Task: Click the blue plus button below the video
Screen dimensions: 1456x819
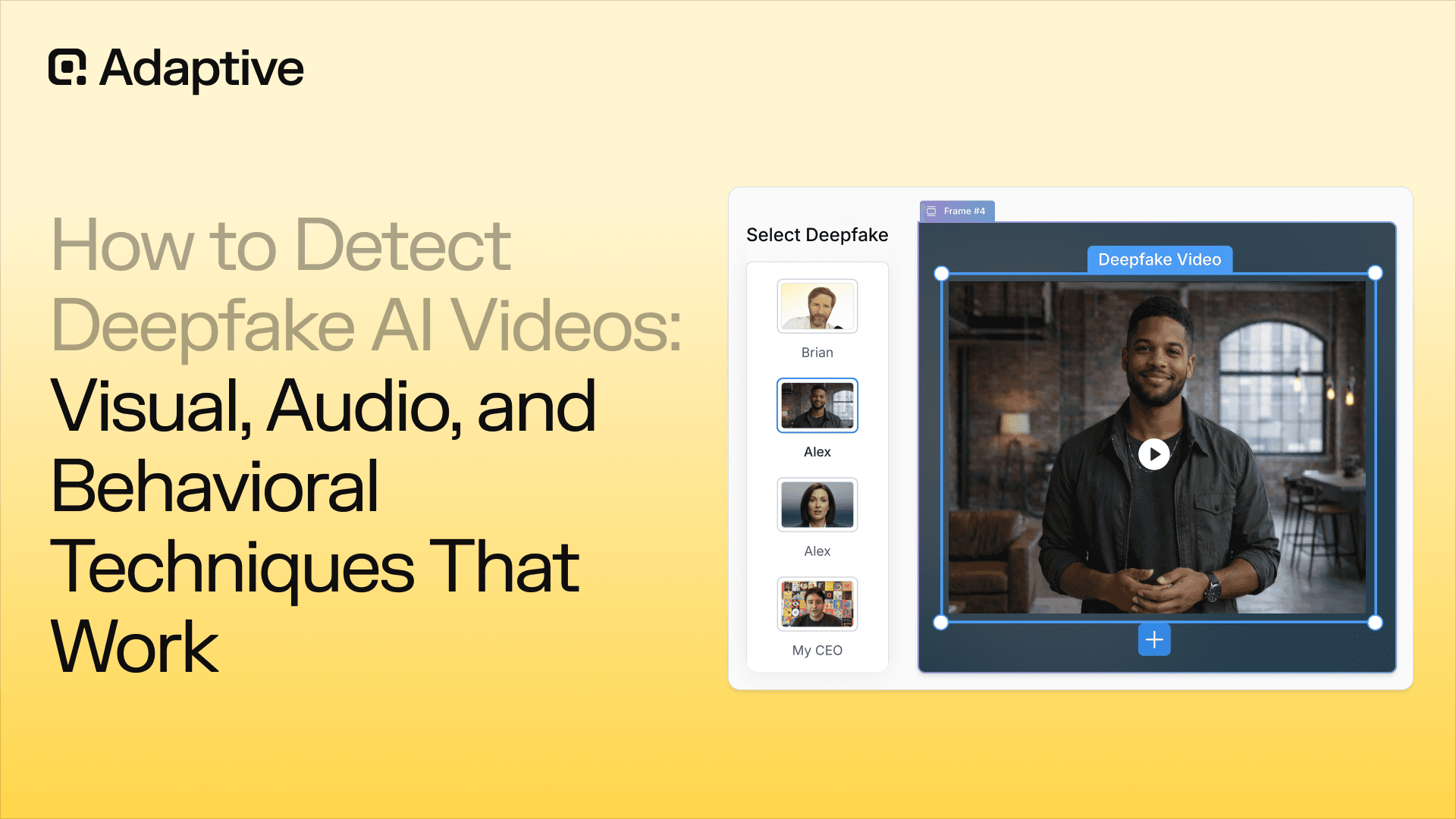Action: coord(1154,640)
